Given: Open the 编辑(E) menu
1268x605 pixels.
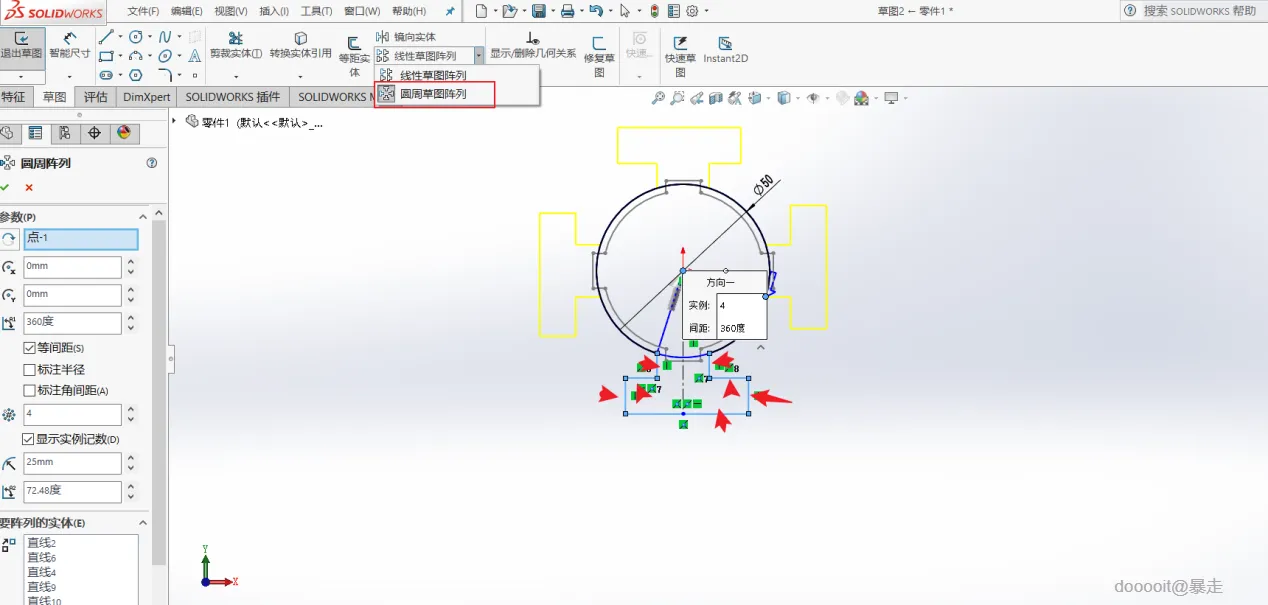Looking at the screenshot, I should tap(187, 11).
